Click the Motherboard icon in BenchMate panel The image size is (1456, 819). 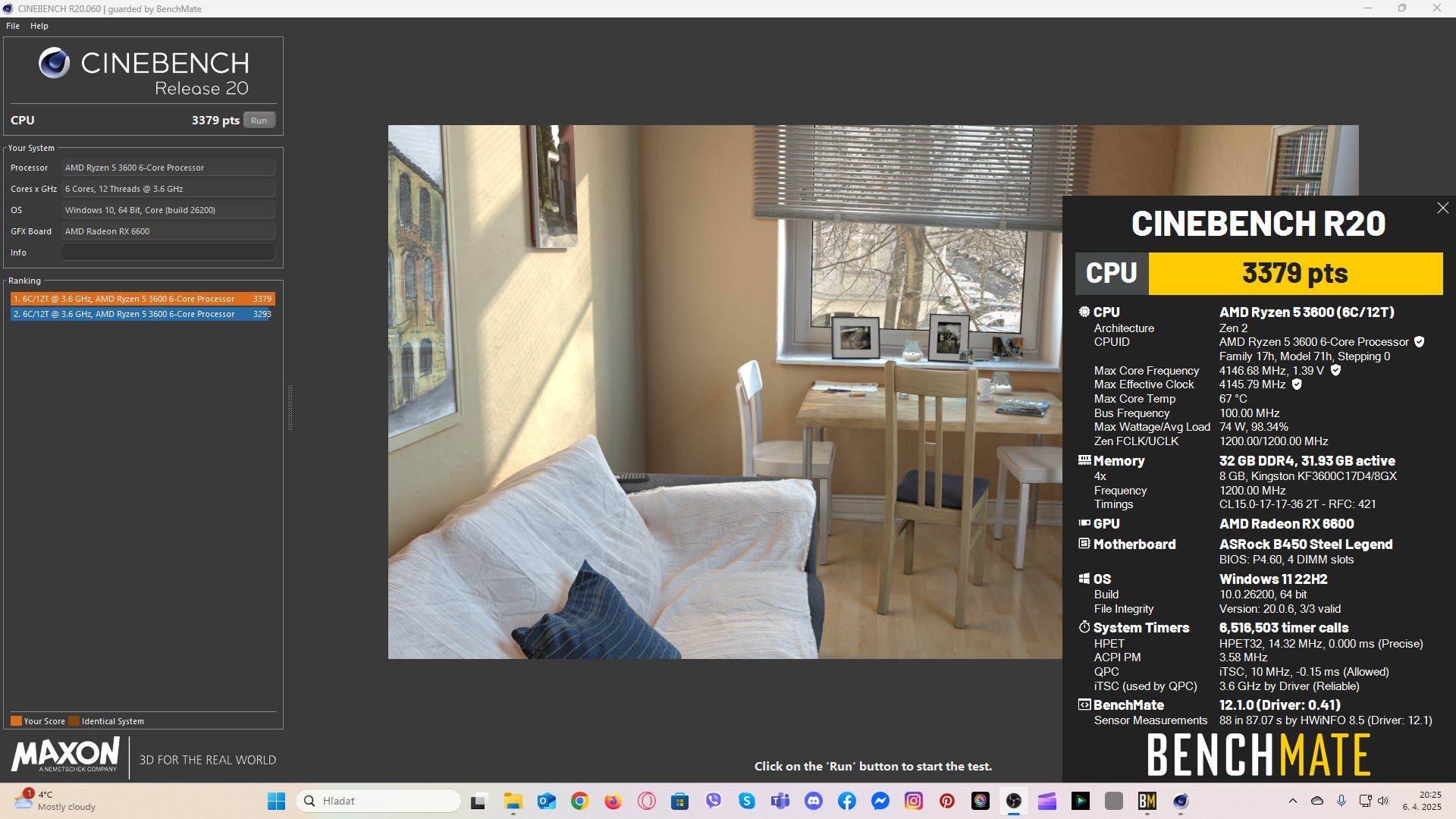pos(1084,543)
